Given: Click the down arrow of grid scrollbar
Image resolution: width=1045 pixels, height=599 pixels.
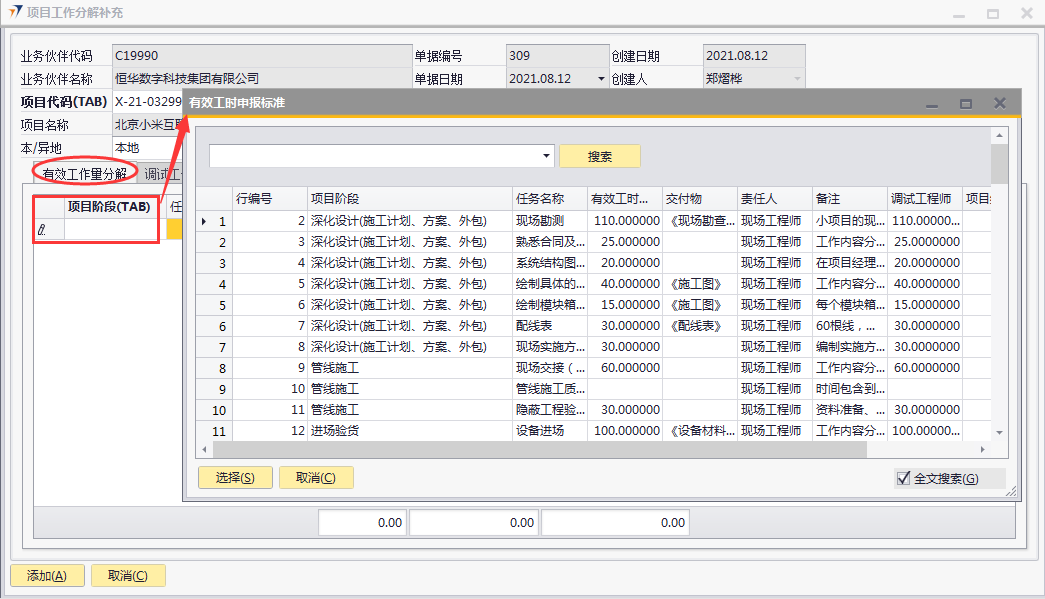Looking at the screenshot, I should click(999, 431).
